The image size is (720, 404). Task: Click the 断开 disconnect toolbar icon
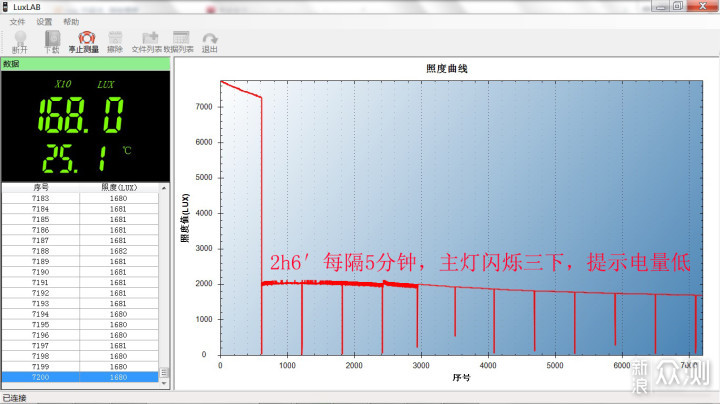point(20,42)
